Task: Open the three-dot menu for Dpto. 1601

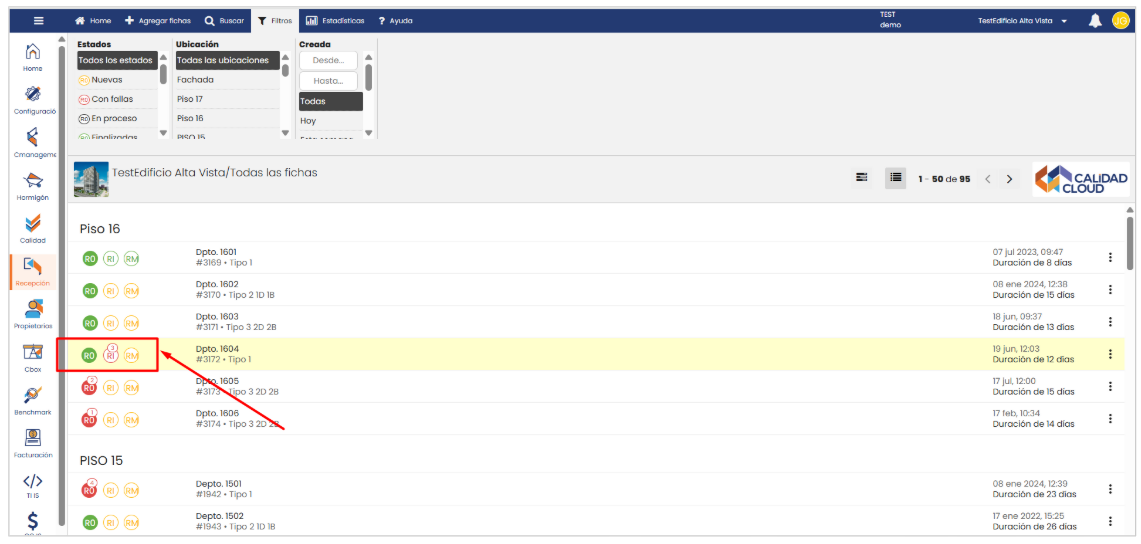Action: tap(1110, 258)
